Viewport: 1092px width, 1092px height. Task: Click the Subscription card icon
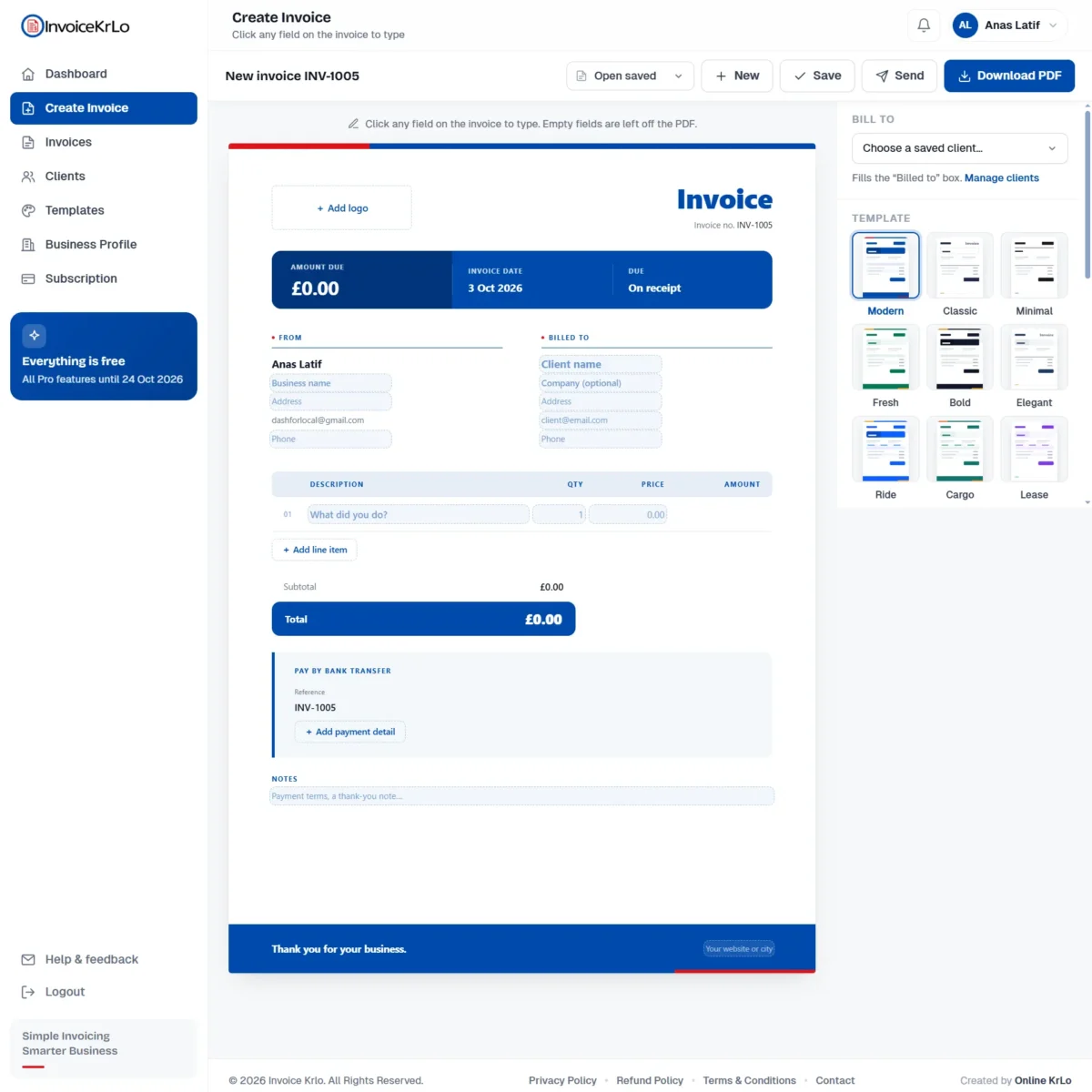click(28, 278)
